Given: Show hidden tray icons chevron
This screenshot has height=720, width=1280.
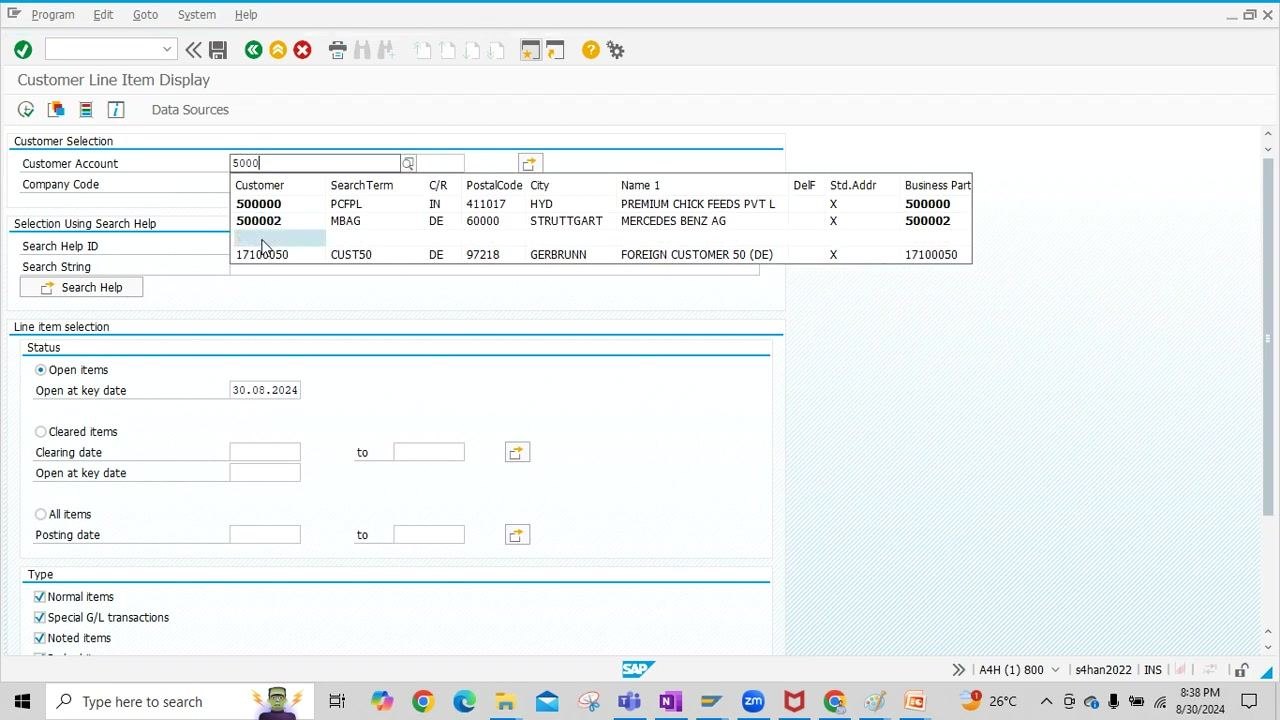Looking at the screenshot, I should (x=1046, y=701).
